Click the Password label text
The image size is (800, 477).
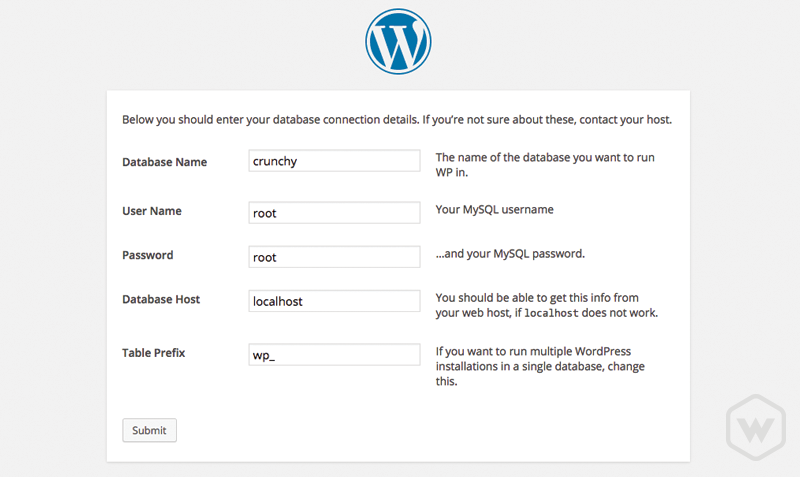pos(147,255)
